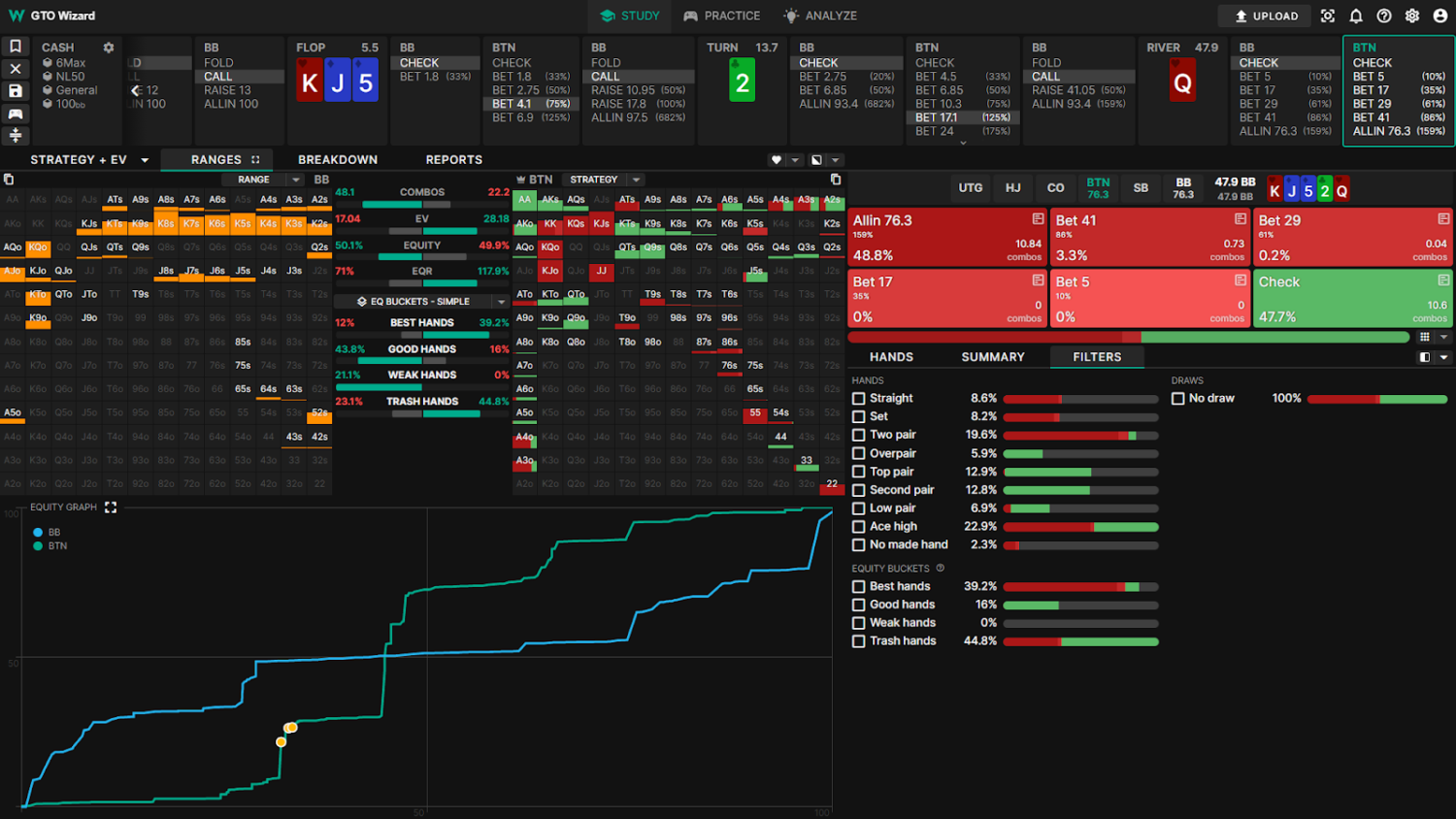Switch to the Breakdown tab

(338, 160)
